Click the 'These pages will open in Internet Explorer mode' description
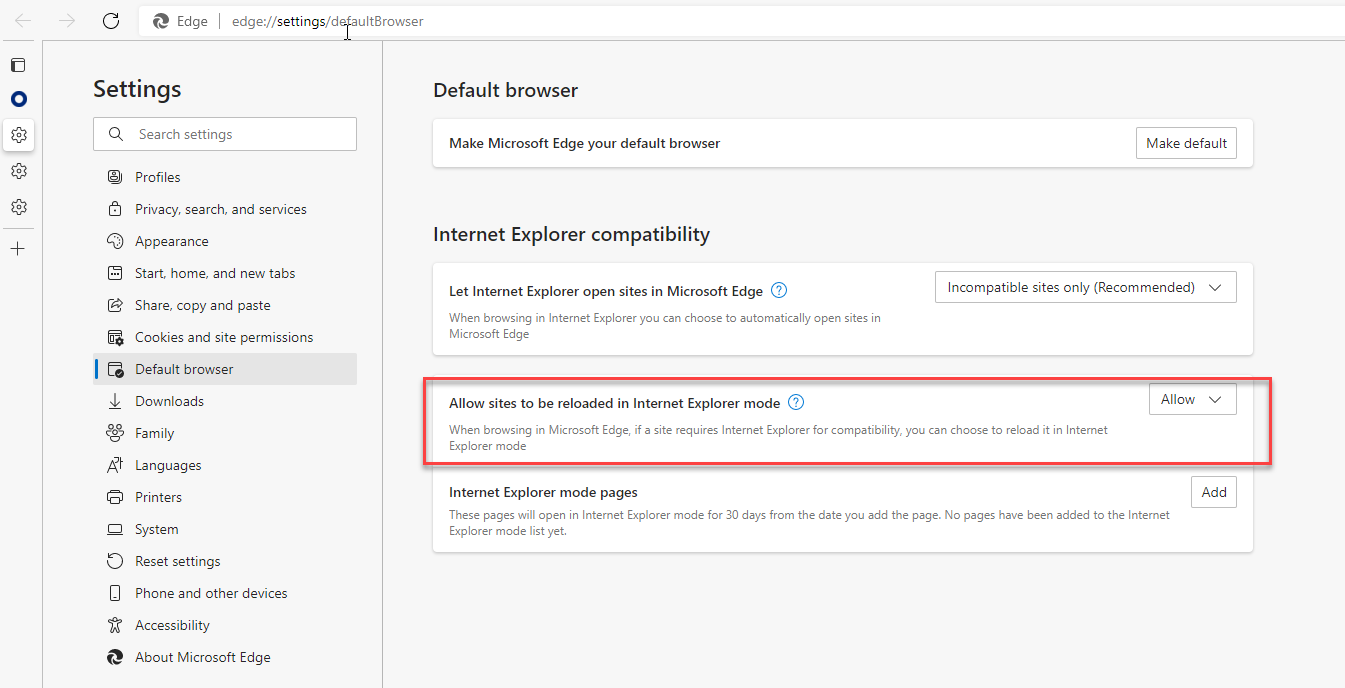 pos(809,523)
